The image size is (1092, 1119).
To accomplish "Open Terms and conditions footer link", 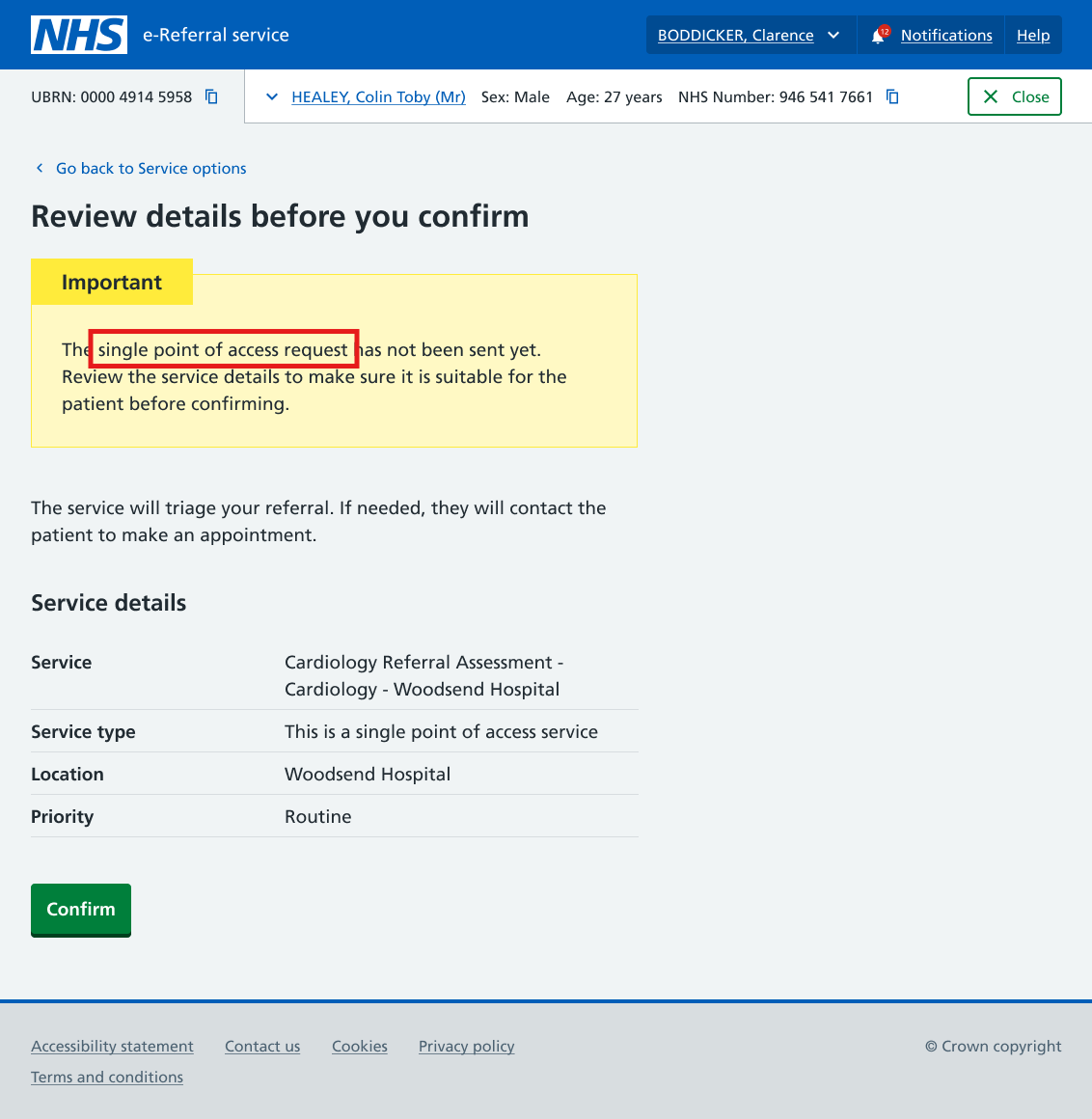I will 107,1077.
